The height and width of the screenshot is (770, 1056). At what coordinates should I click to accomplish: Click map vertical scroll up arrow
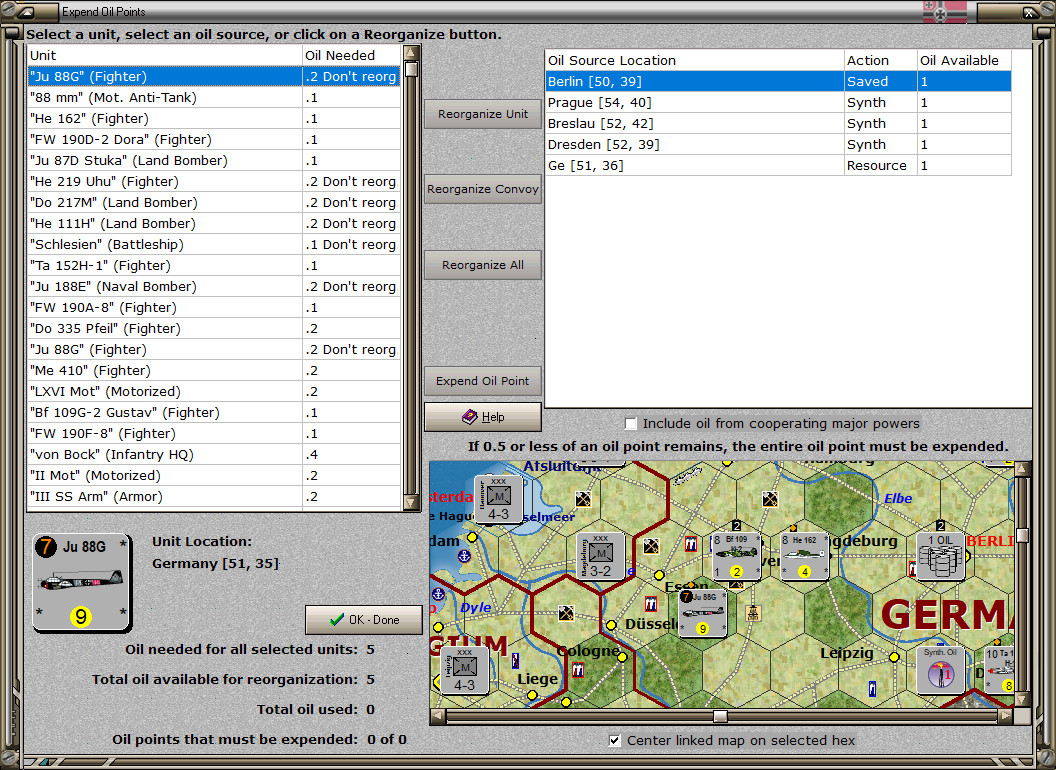(x=1022, y=469)
